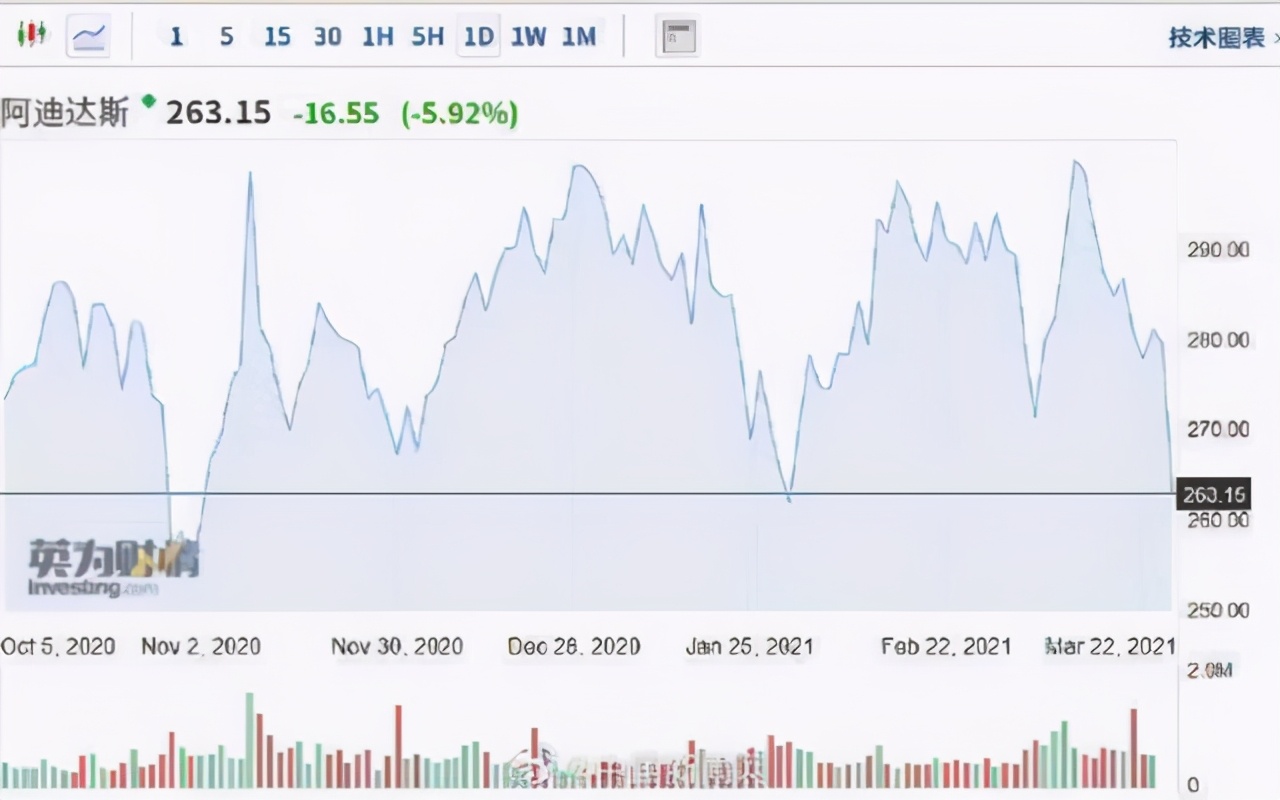
Task: Choose the 1D timeframe
Action: [478, 37]
